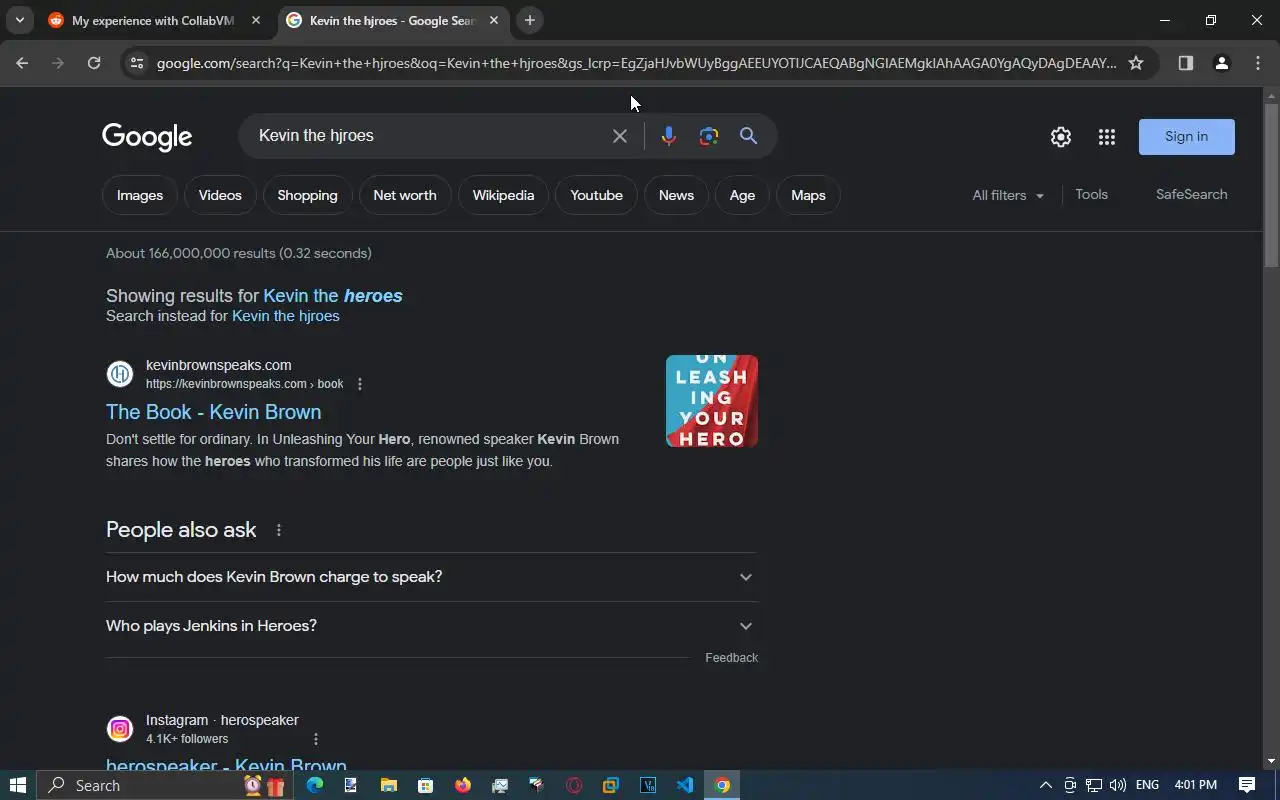
Task: Open File Explorer from taskbar
Action: tap(389, 785)
